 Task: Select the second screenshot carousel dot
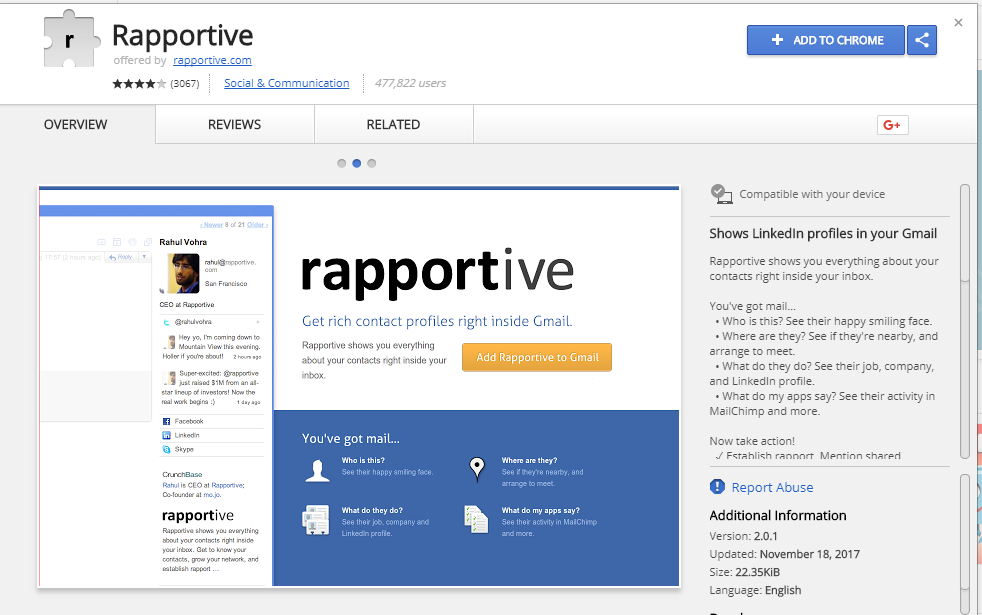point(356,163)
